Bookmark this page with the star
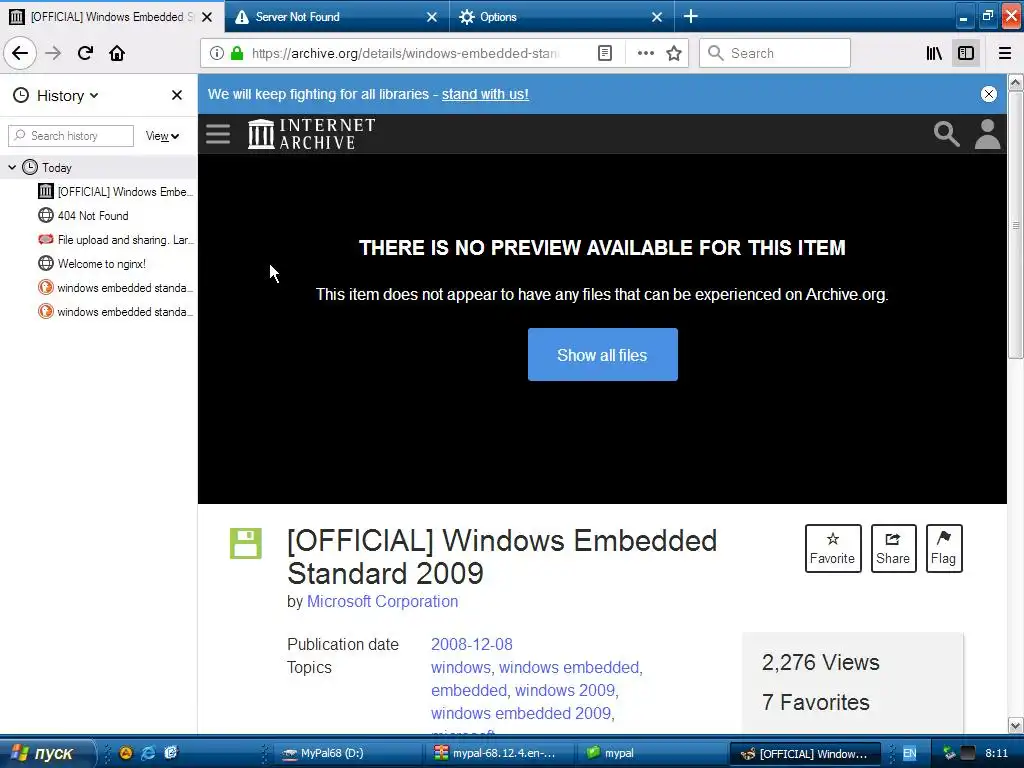Viewport: 1024px width, 768px height. tap(674, 54)
